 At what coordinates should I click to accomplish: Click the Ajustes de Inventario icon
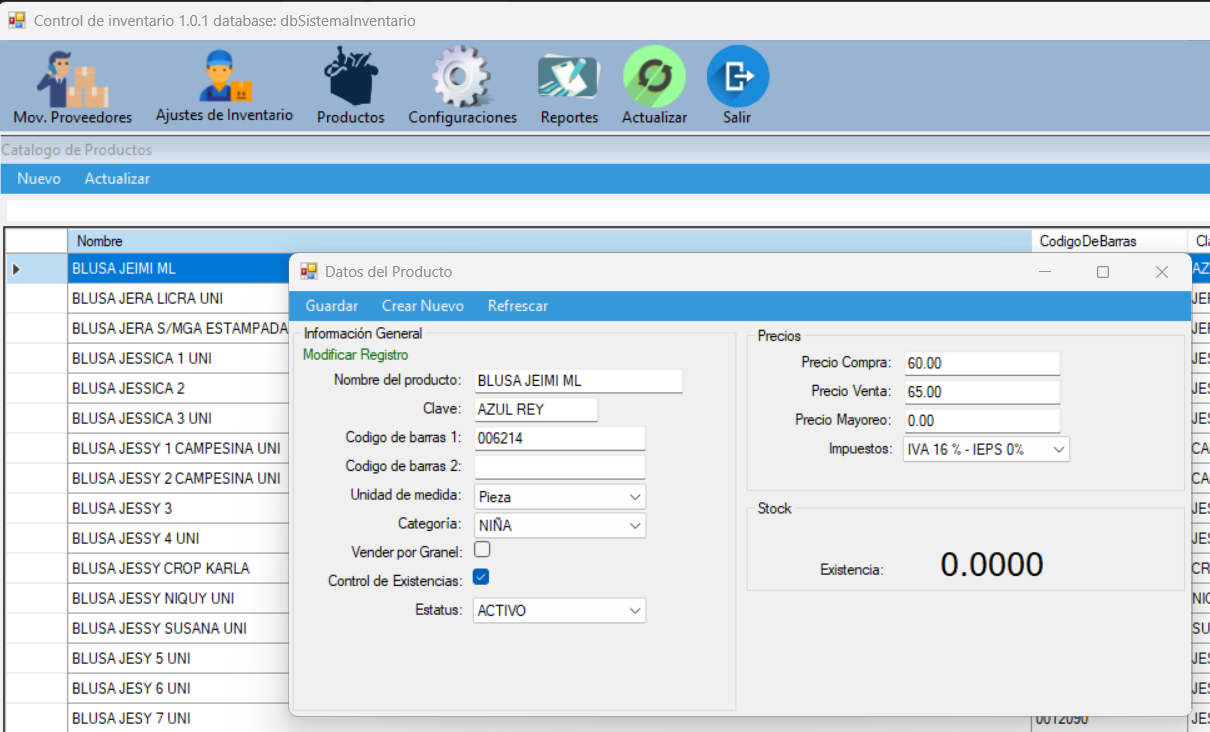pyautogui.click(x=224, y=78)
